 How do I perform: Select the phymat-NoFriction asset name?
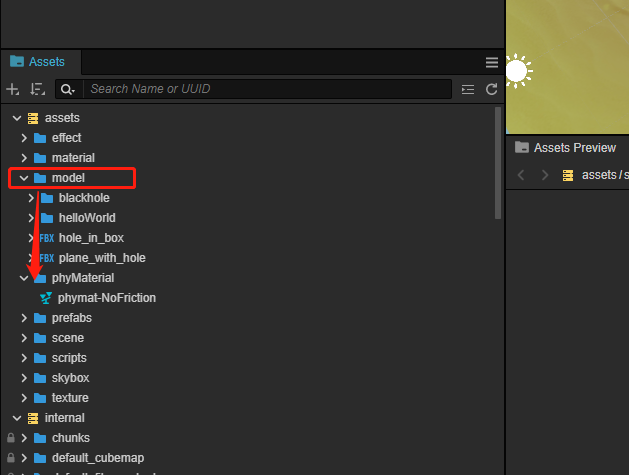[x=107, y=298]
